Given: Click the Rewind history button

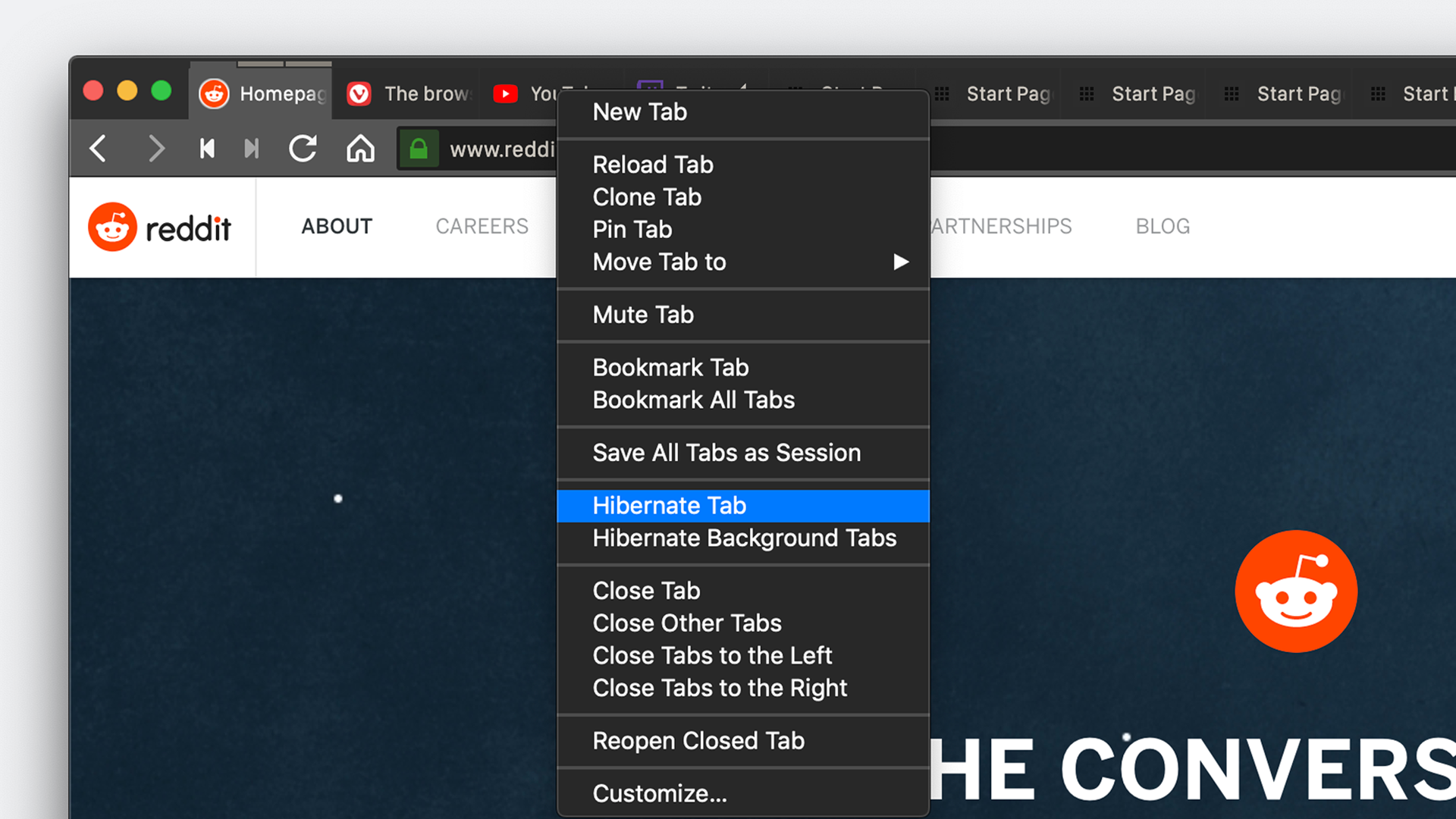Looking at the screenshot, I should pyautogui.click(x=207, y=149).
